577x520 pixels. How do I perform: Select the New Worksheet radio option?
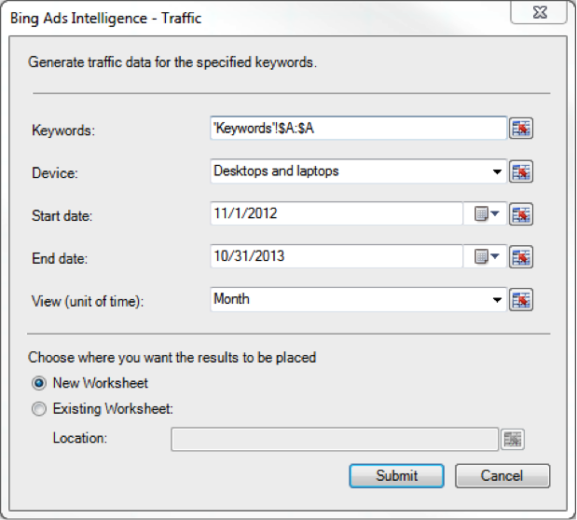(x=39, y=383)
